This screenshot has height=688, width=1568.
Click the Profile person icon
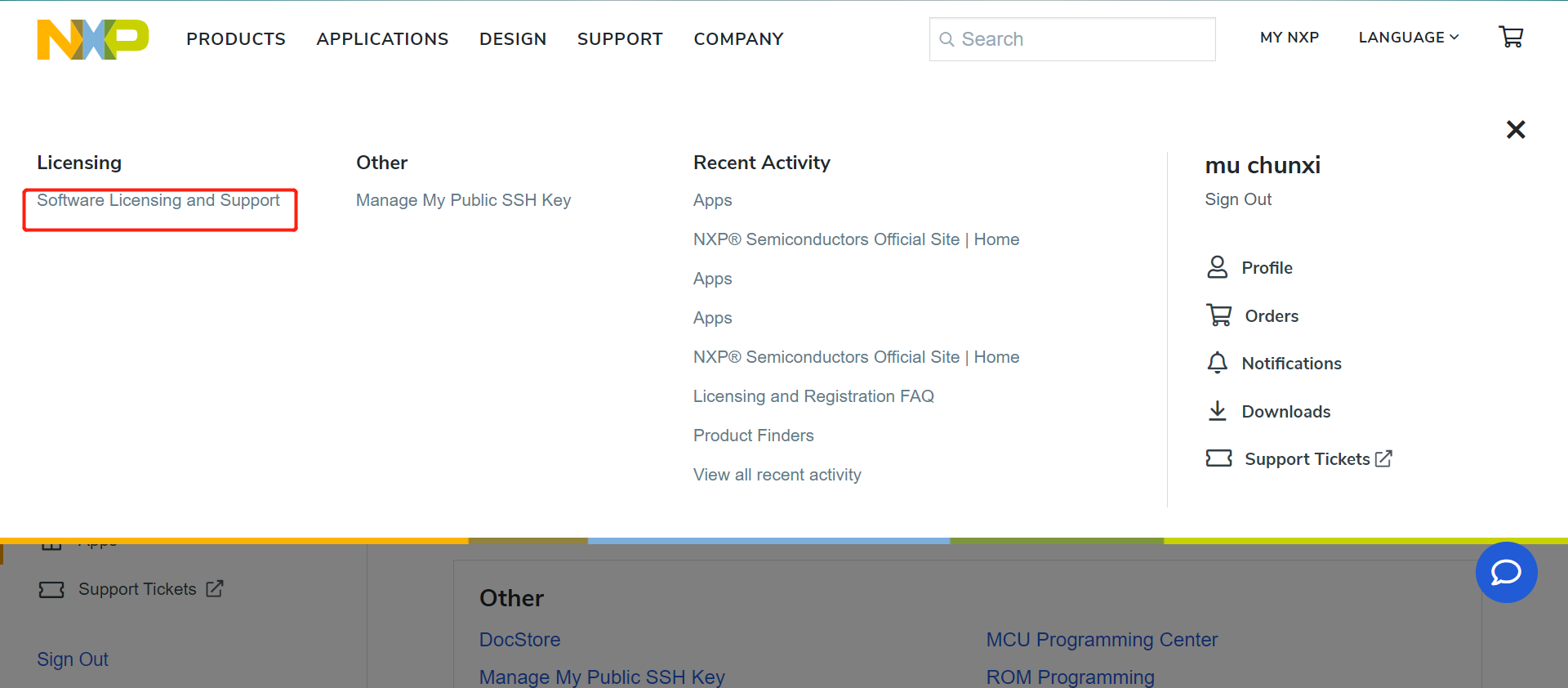pyautogui.click(x=1217, y=267)
